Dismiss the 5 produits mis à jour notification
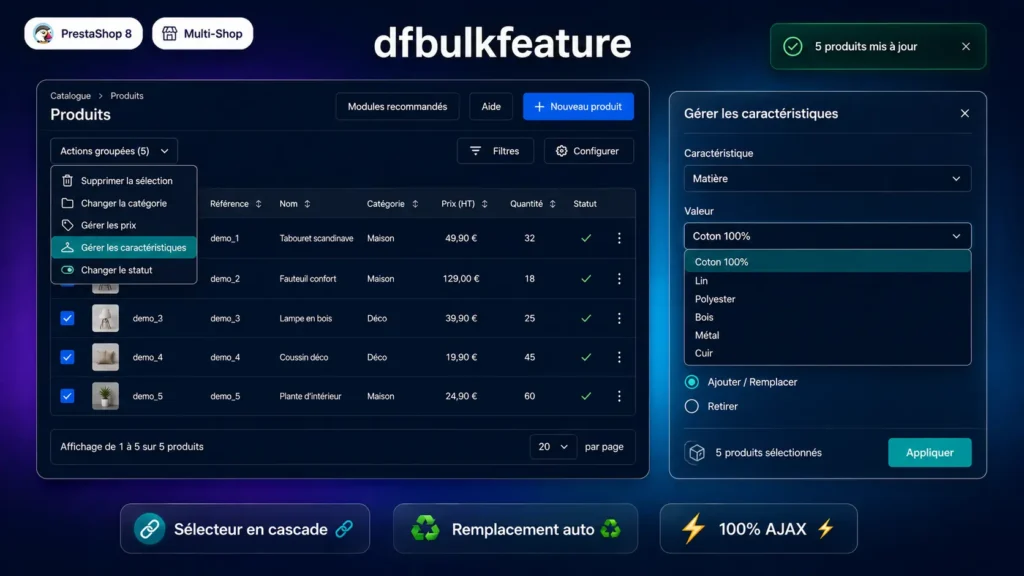 click(x=966, y=46)
